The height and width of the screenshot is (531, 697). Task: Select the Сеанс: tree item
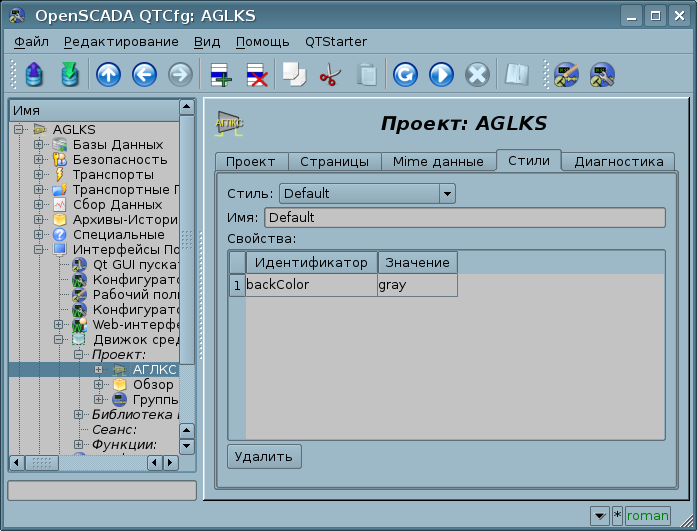coord(114,430)
